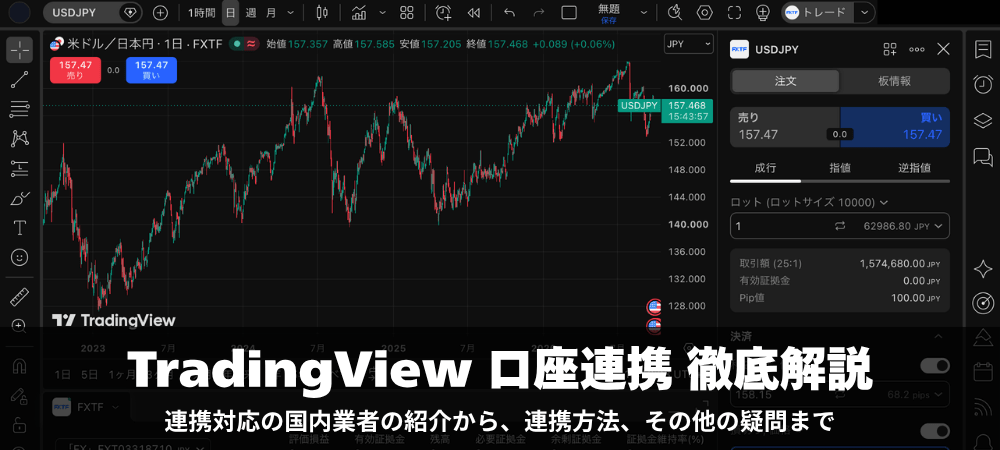Close the USDJPY order panel
1000x450 pixels.
[x=943, y=49]
